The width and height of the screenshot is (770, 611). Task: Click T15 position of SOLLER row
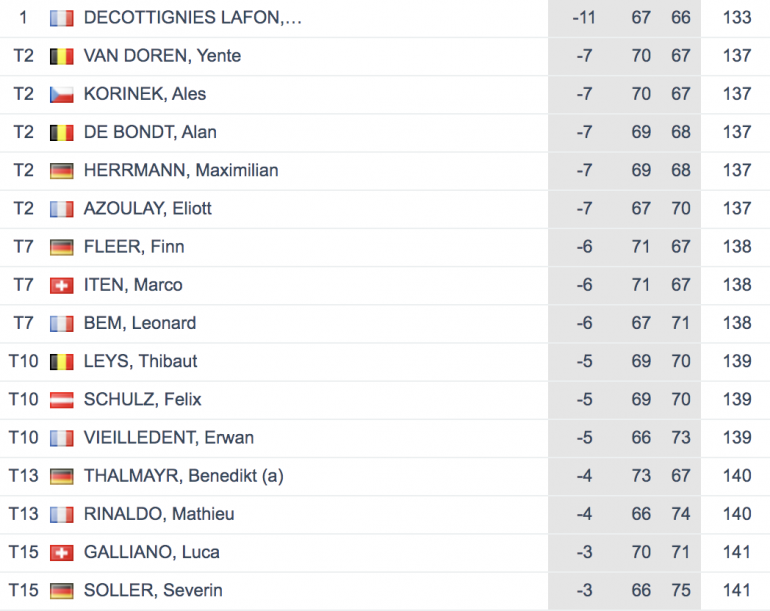[x=24, y=590]
